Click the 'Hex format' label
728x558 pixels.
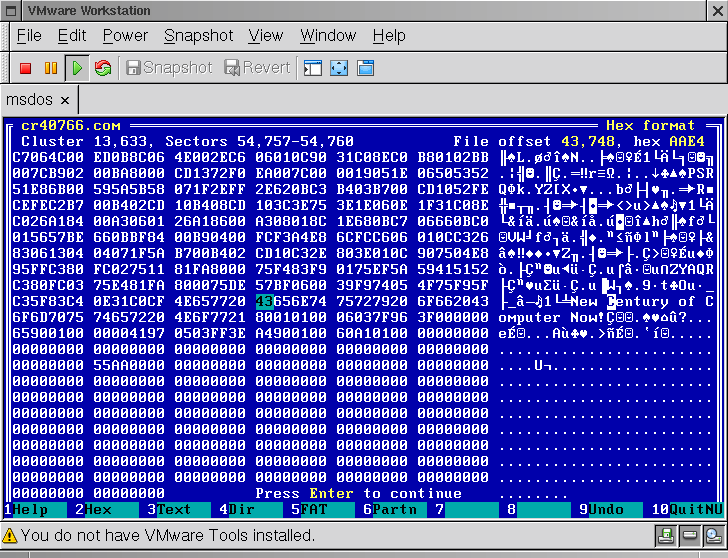pyautogui.click(x=650, y=125)
